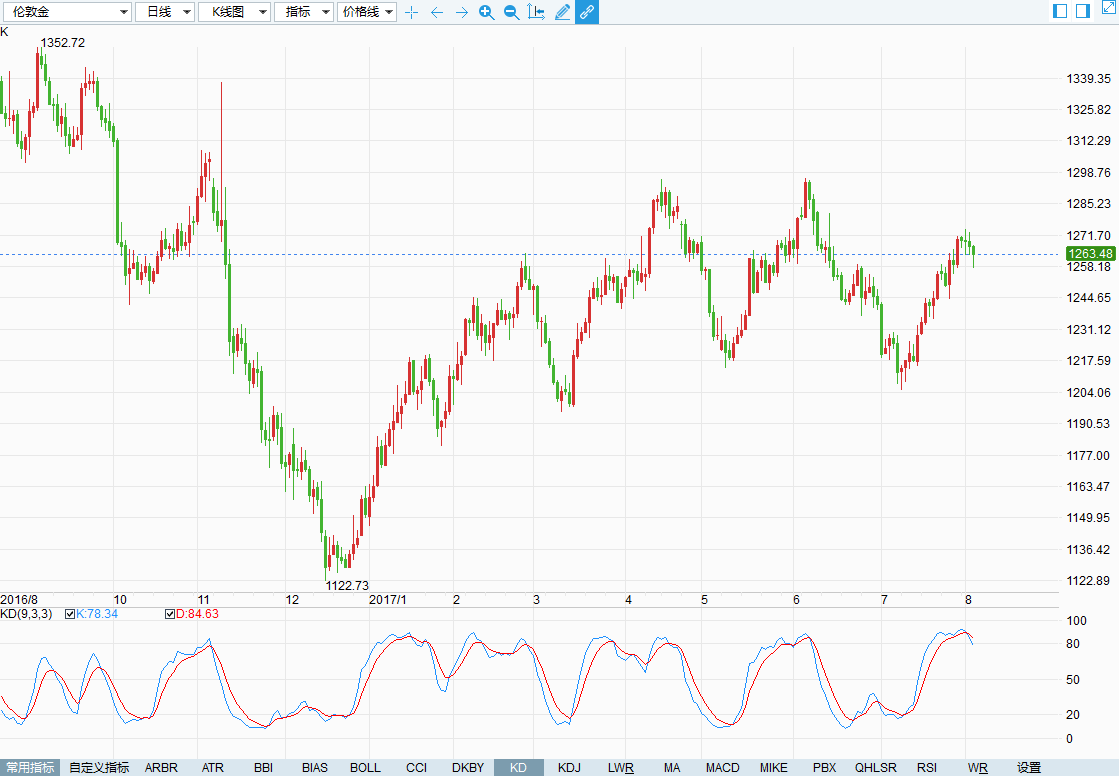
Task: Click the left arrow to move back
Action: (437, 12)
